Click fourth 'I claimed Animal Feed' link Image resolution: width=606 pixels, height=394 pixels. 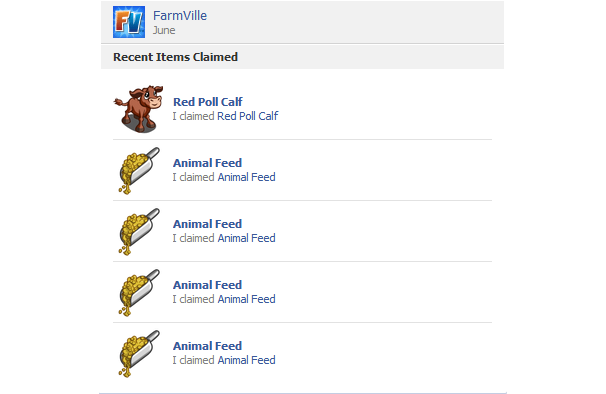pyautogui.click(x=246, y=360)
